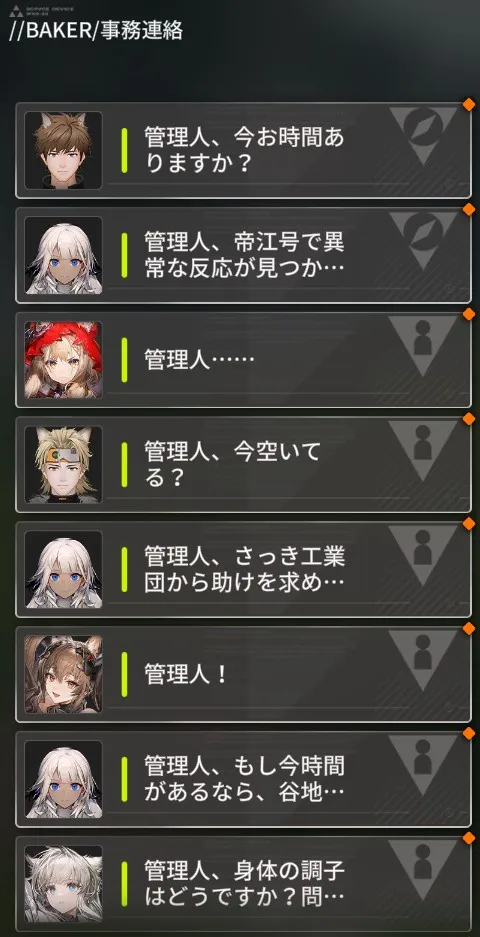Screen dimensions: 480x937
Task: Click person icon on "管理人……" message
Action: [x=423, y=345]
